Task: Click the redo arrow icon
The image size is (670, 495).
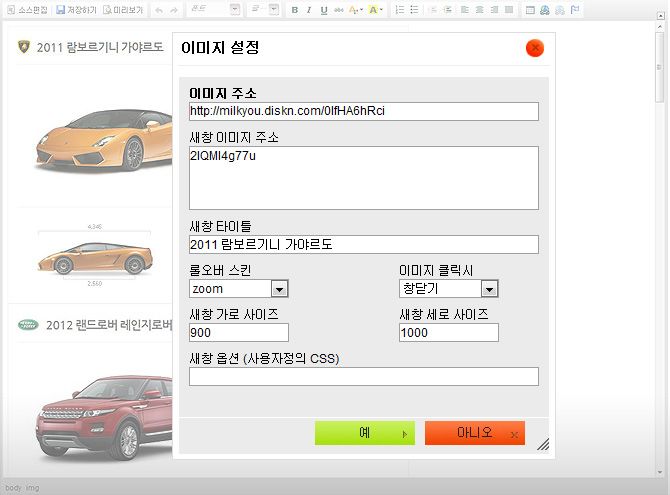Action: [173, 10]
